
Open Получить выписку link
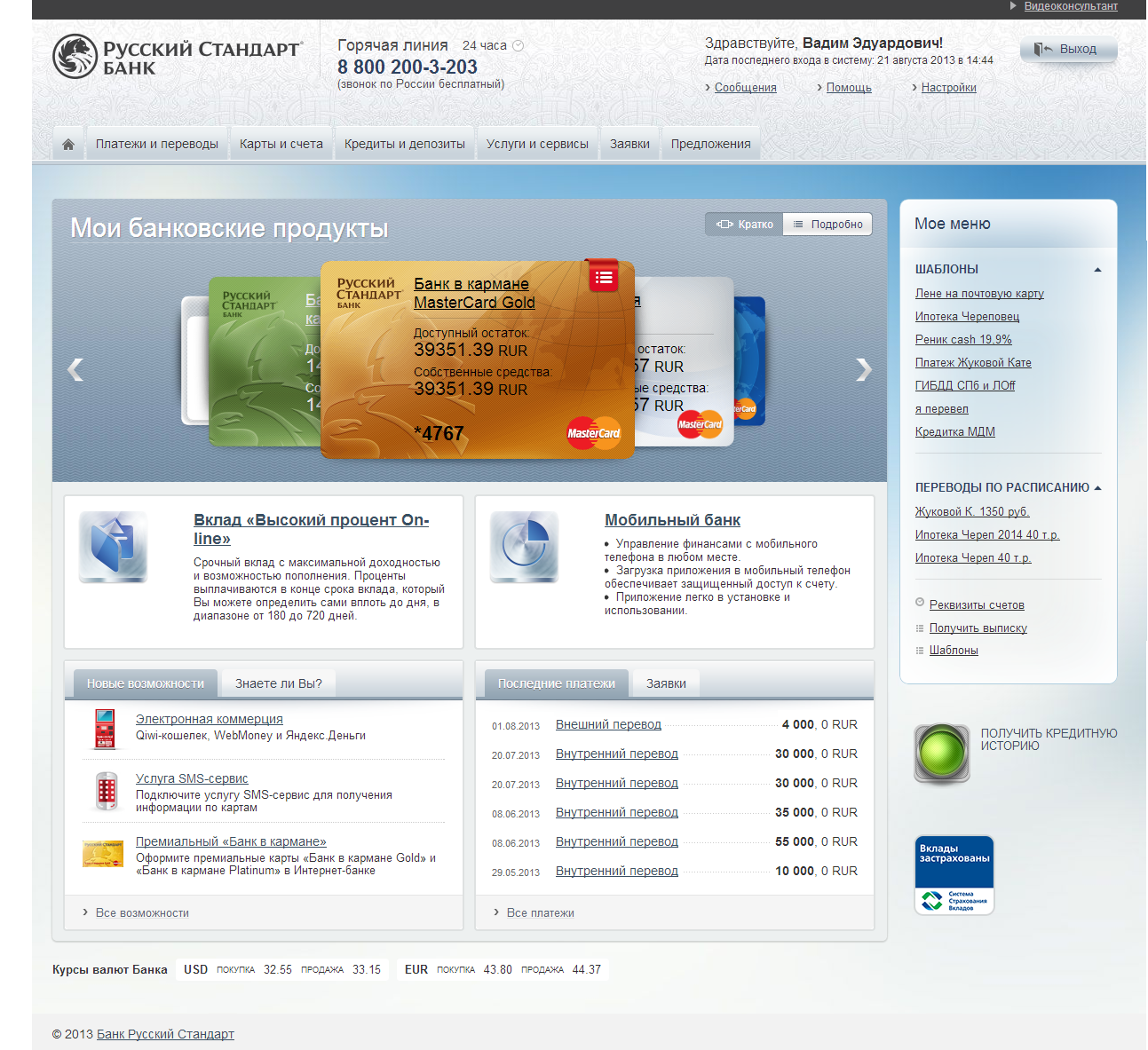pyautogui.click(x=978, y=628)
